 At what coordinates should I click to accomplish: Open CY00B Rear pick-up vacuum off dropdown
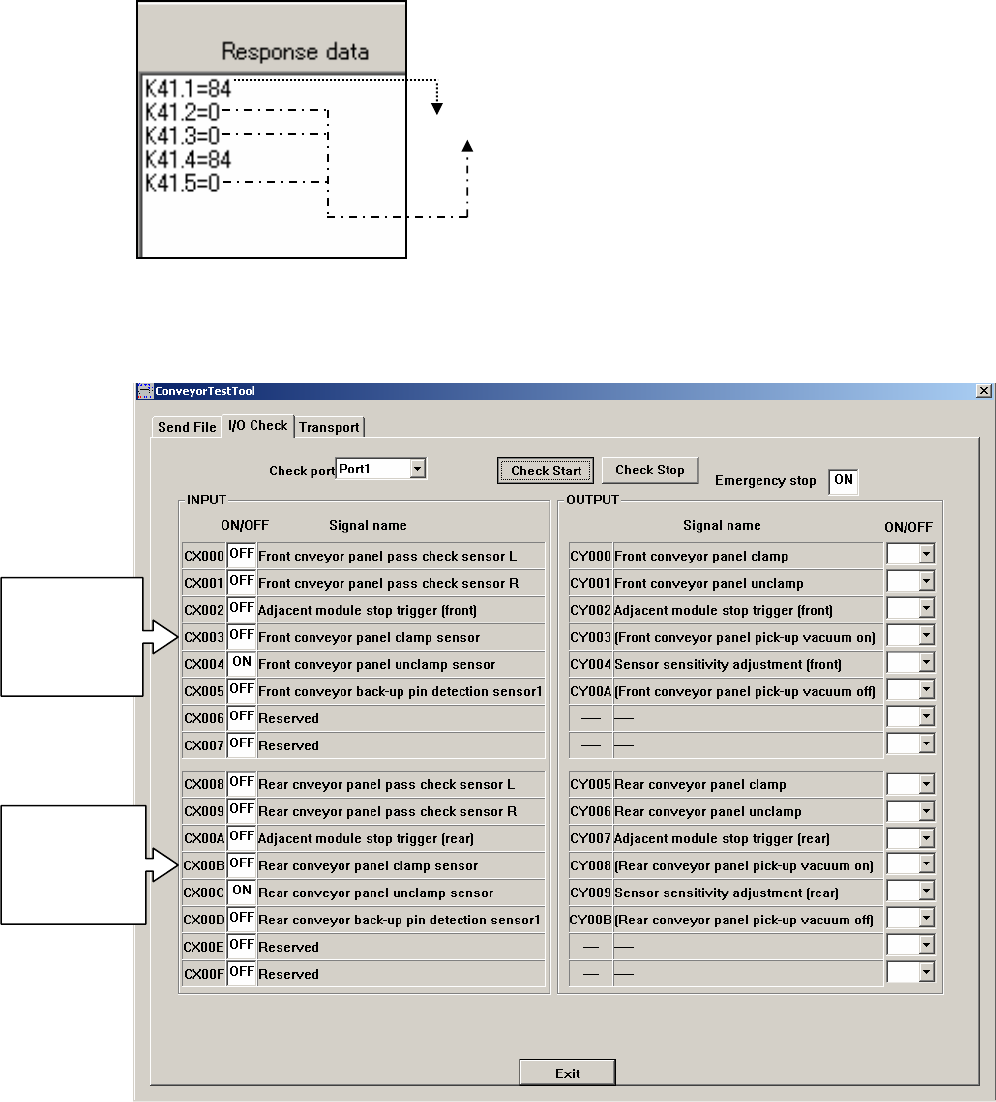(926, 918)
